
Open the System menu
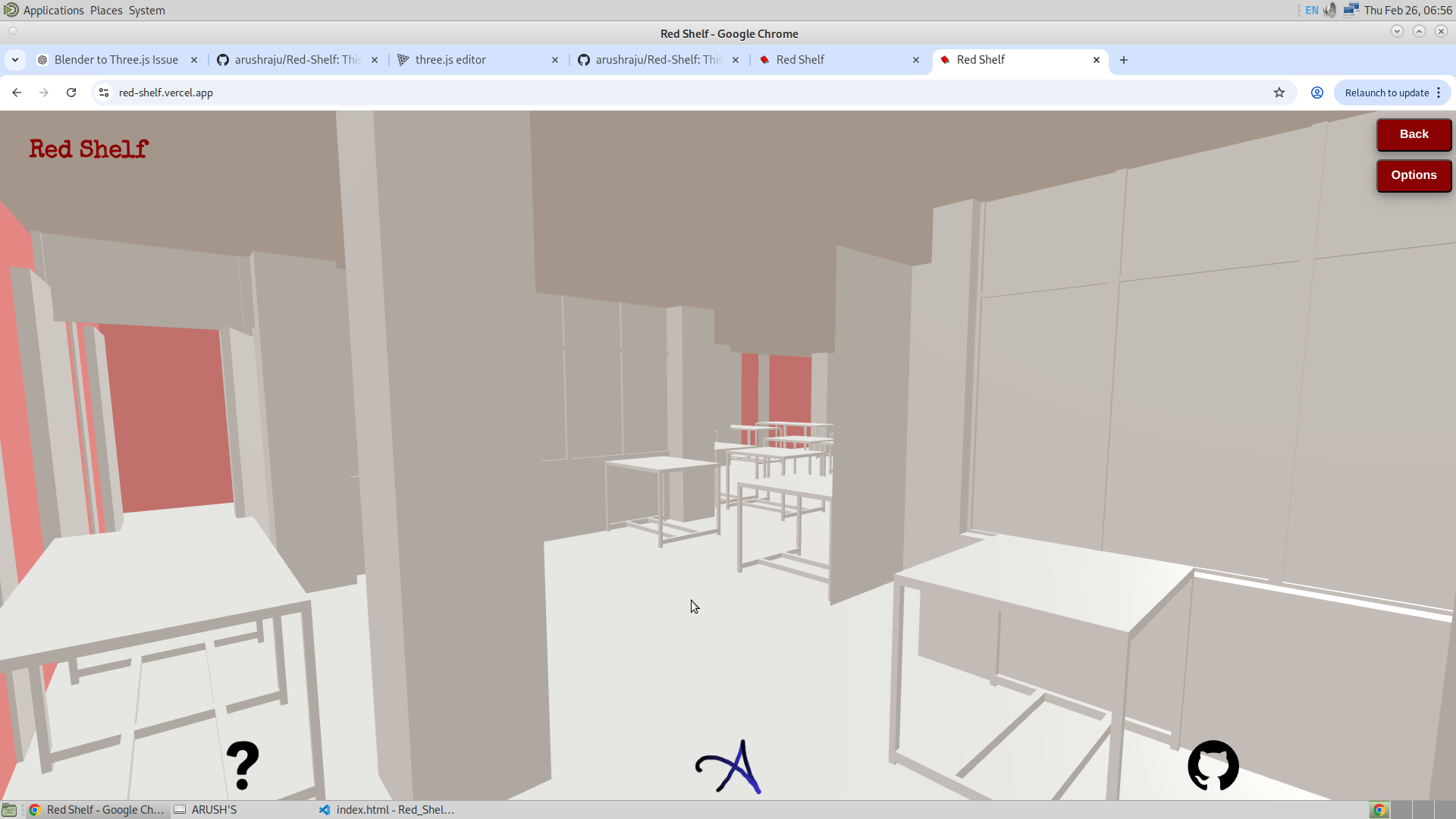(146, 10)
